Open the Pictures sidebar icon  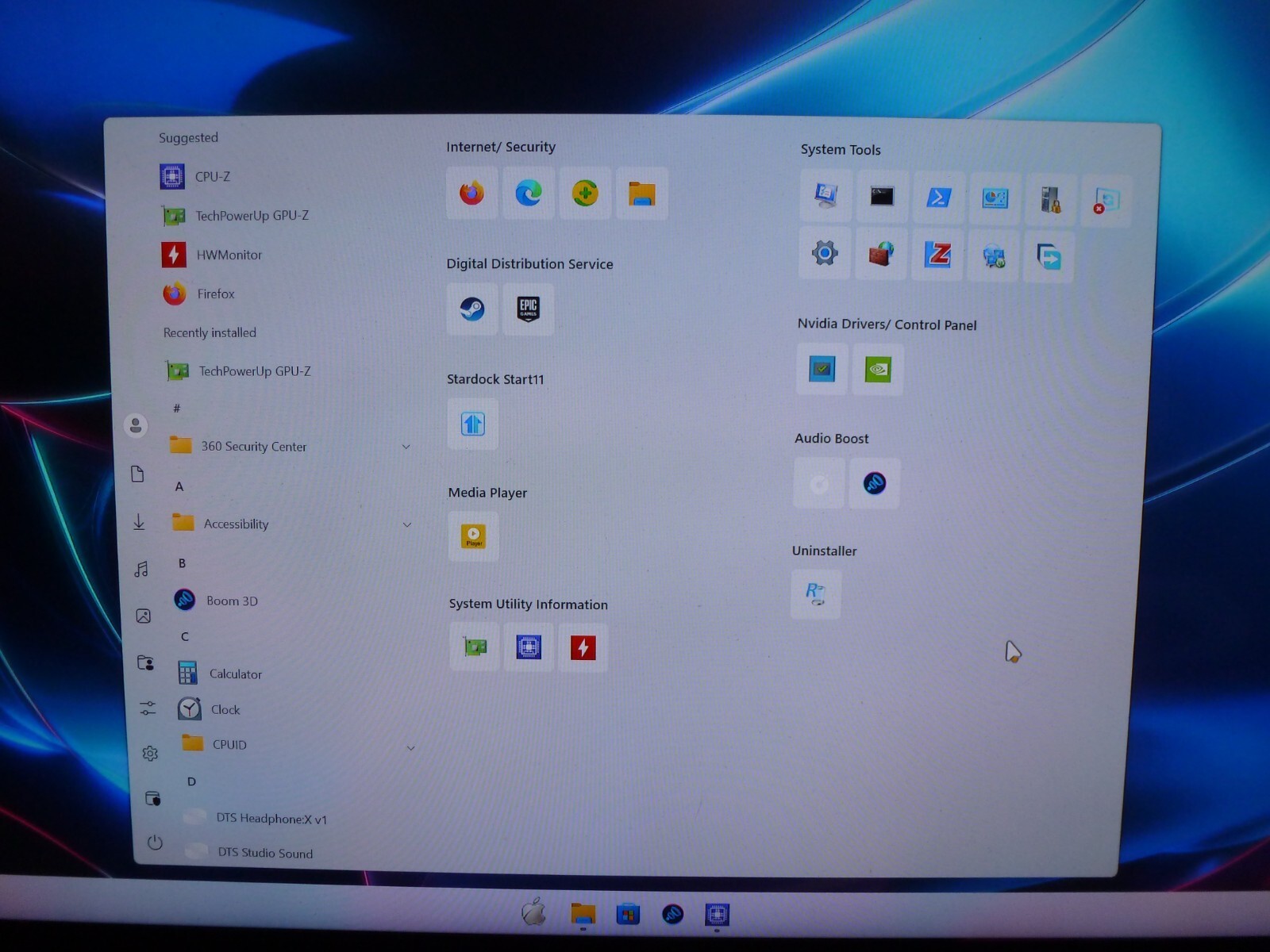(x=144, y=616)
